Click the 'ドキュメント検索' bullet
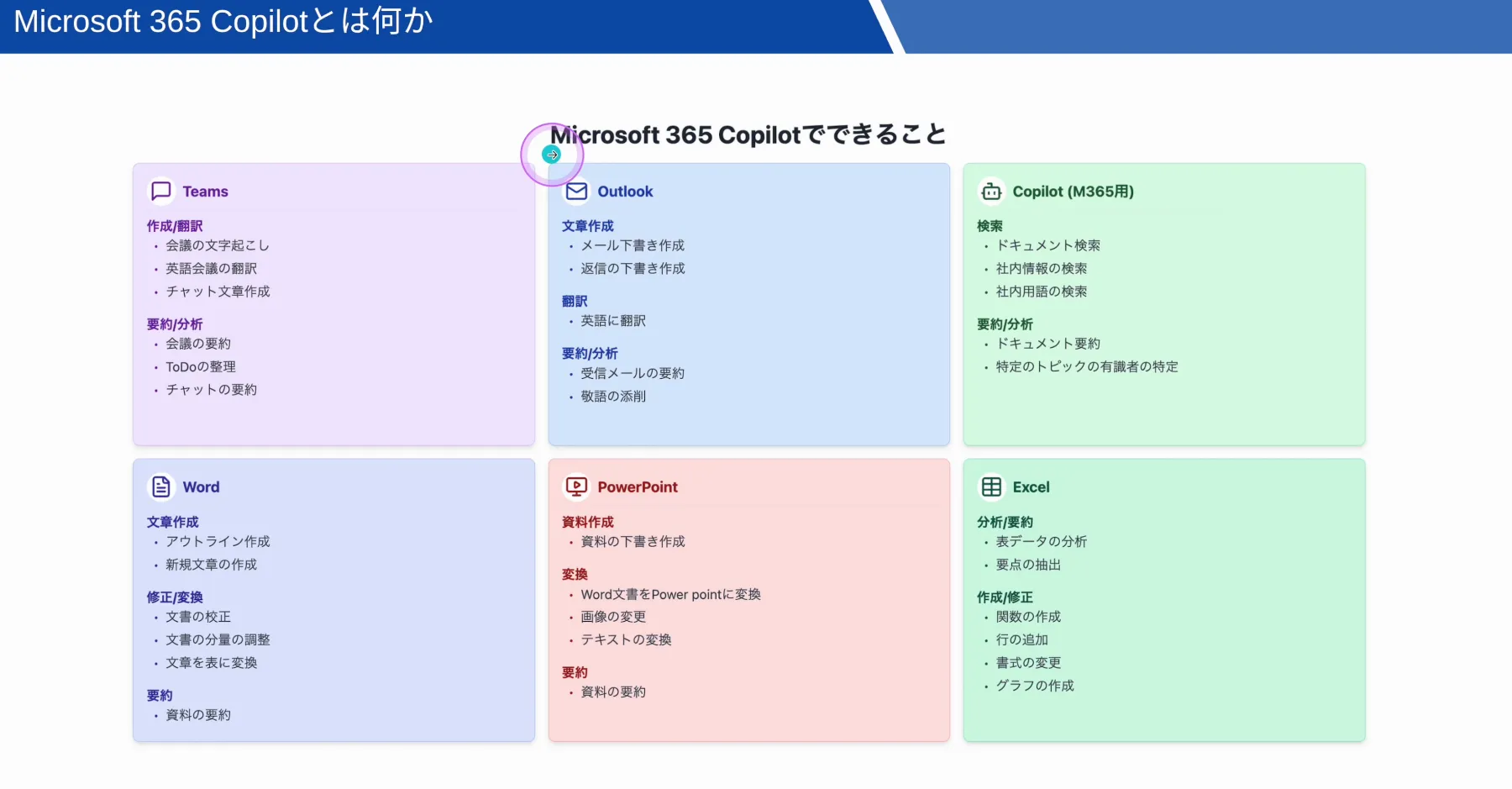Screen dimensions: 1512x789 click(x=1048, y=245)
